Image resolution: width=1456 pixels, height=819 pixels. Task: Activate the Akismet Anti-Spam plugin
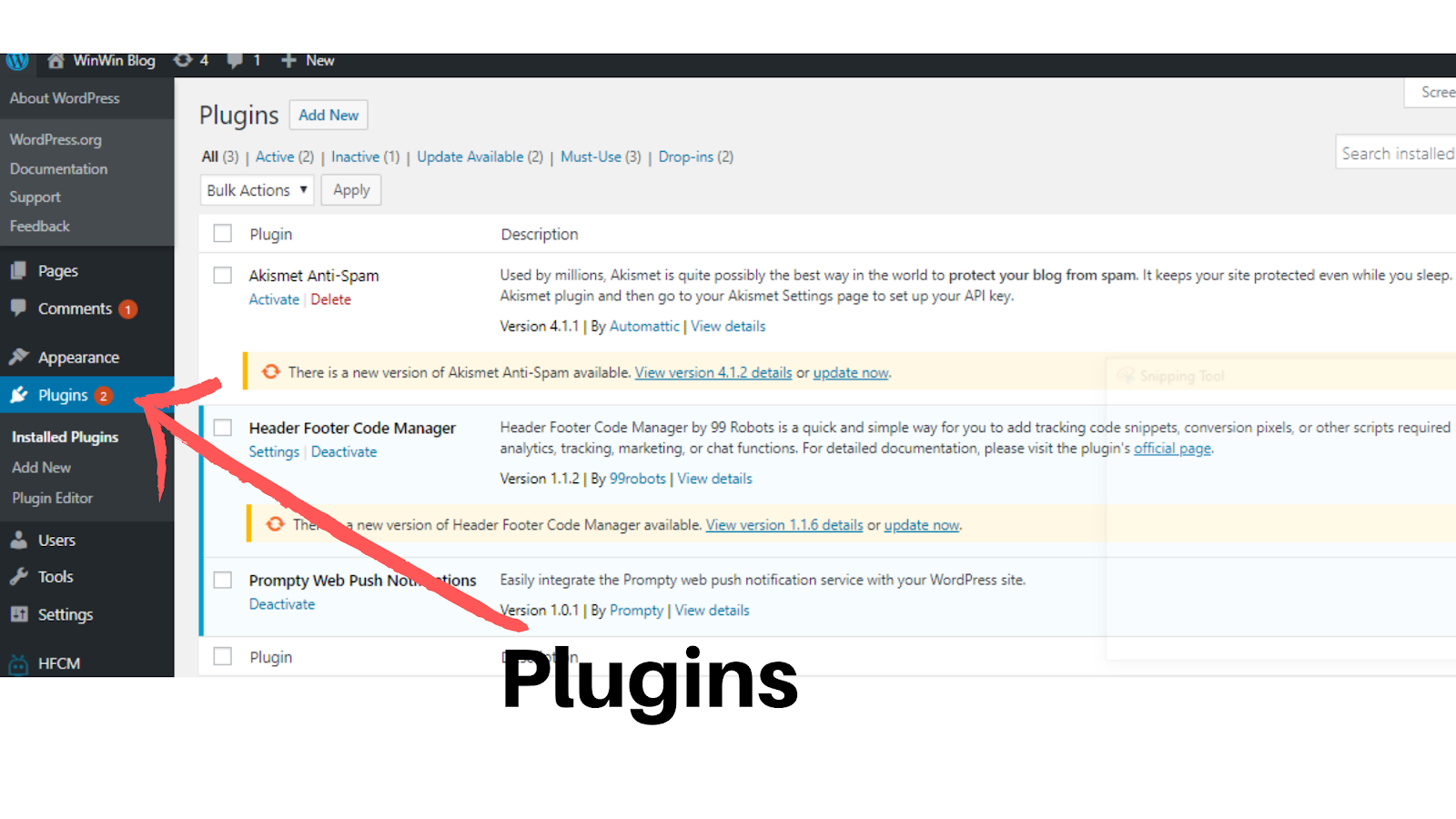[x=274, y=299]
